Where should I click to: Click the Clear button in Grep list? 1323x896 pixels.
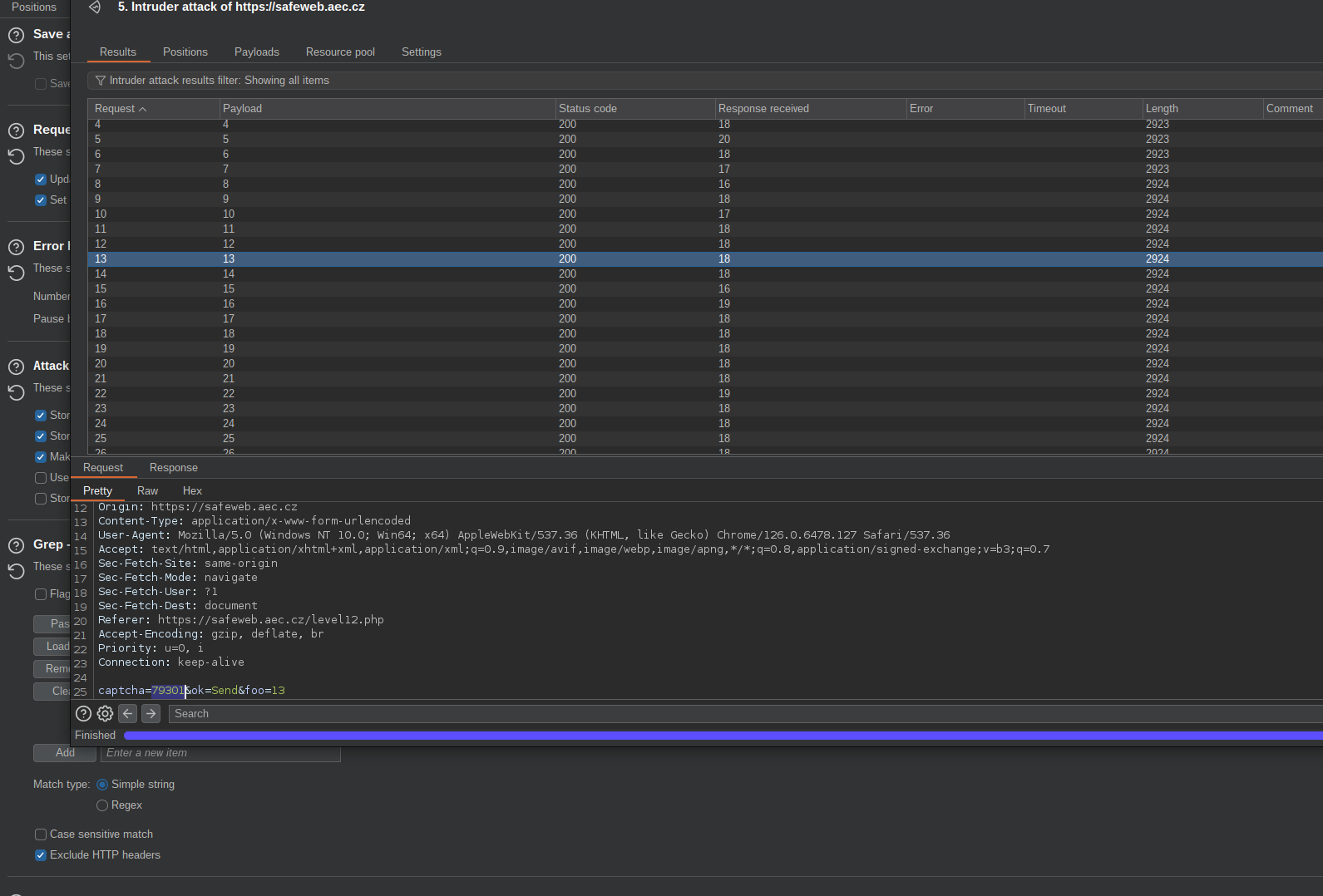[52, 692]
